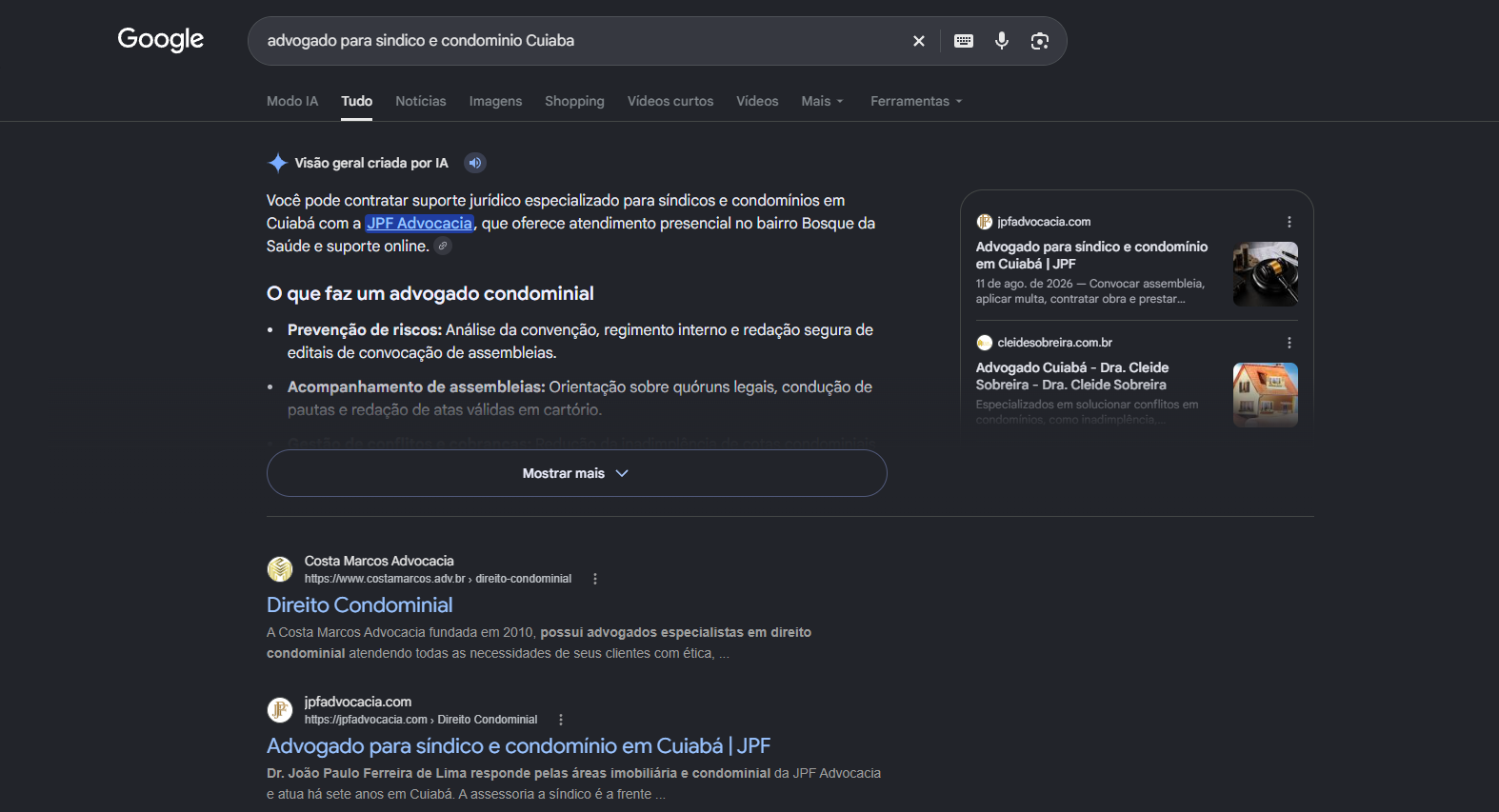The height and width of the screenshot is (812, 1499).
Task: Open the on-screen keyboard input tool
Action: coord(964,41)
